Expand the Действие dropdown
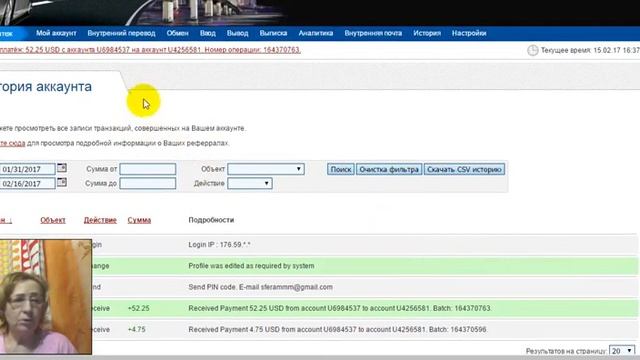Viewport: 640px width, 360px height. (x=250, y=183)
